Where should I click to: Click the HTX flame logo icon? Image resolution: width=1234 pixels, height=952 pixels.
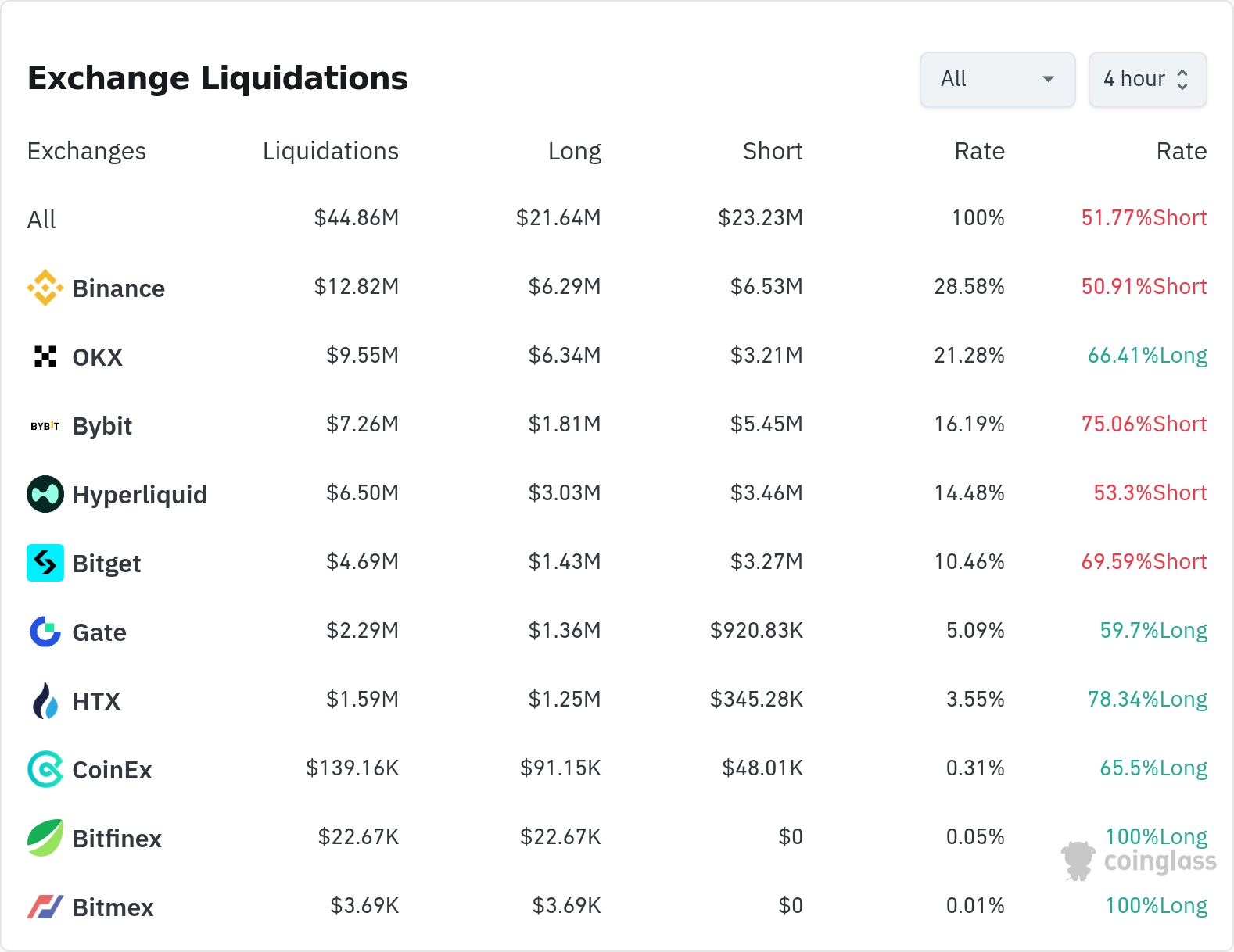coord(45,700)
